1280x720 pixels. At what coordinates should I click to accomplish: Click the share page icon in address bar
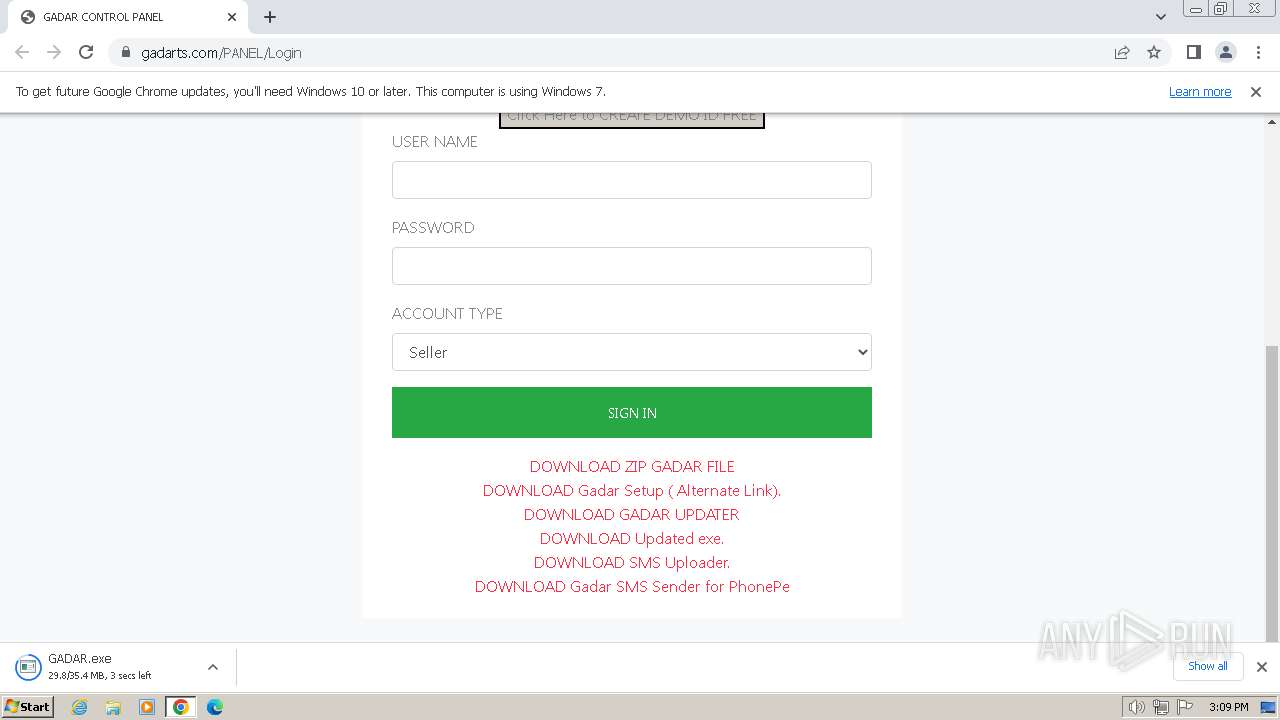1122,52
